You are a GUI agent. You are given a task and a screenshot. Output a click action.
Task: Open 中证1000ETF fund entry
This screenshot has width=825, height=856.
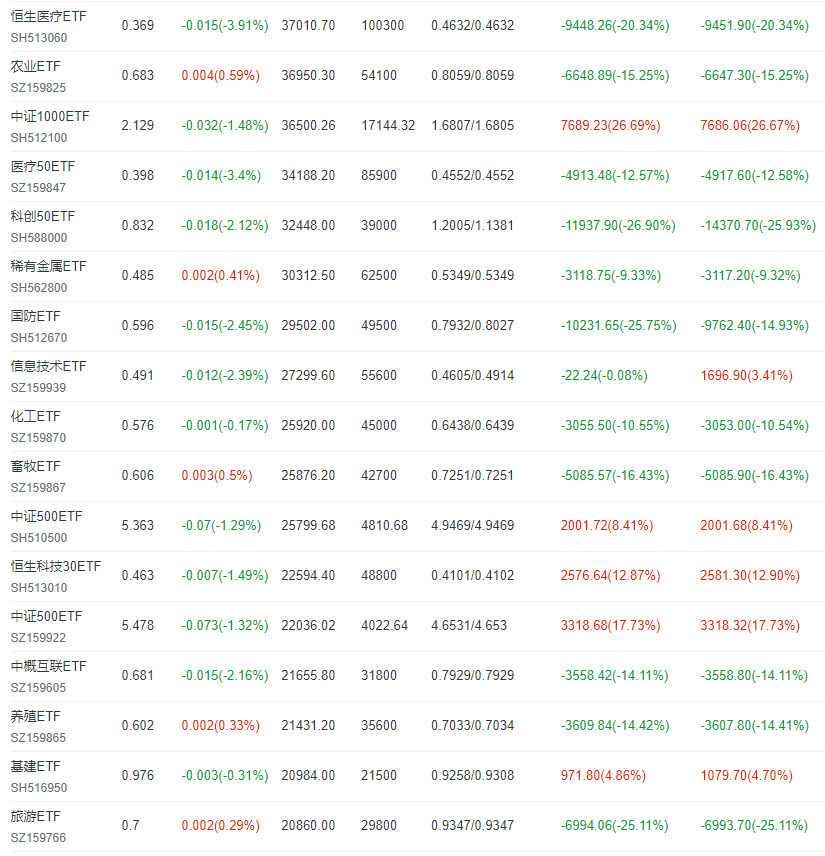pos(50,116)
